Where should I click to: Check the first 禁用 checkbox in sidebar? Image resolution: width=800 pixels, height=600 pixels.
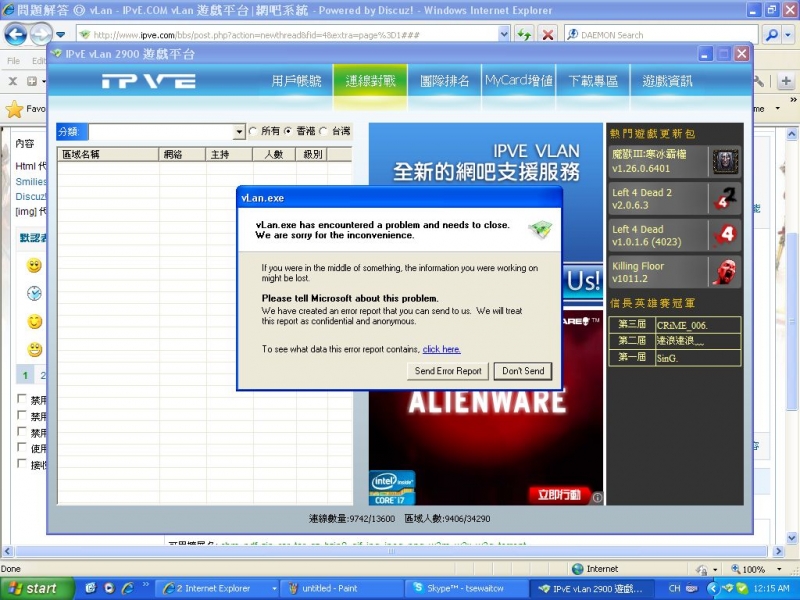(x=22, y=397)
